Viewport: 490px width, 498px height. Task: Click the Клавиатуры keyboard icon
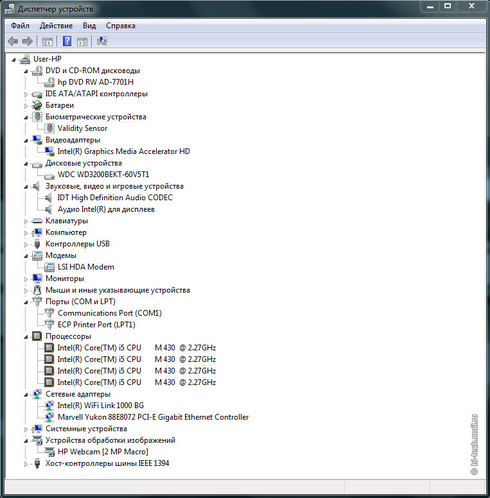pyautogui.click(x=37, y=221)
